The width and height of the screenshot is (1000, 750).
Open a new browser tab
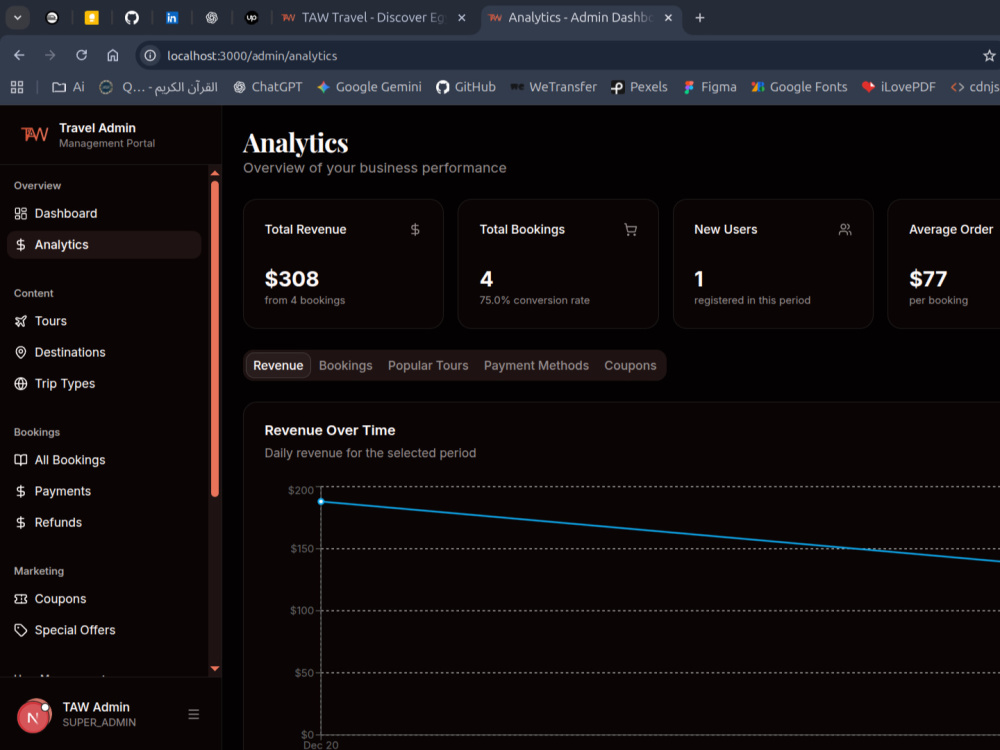700,18
